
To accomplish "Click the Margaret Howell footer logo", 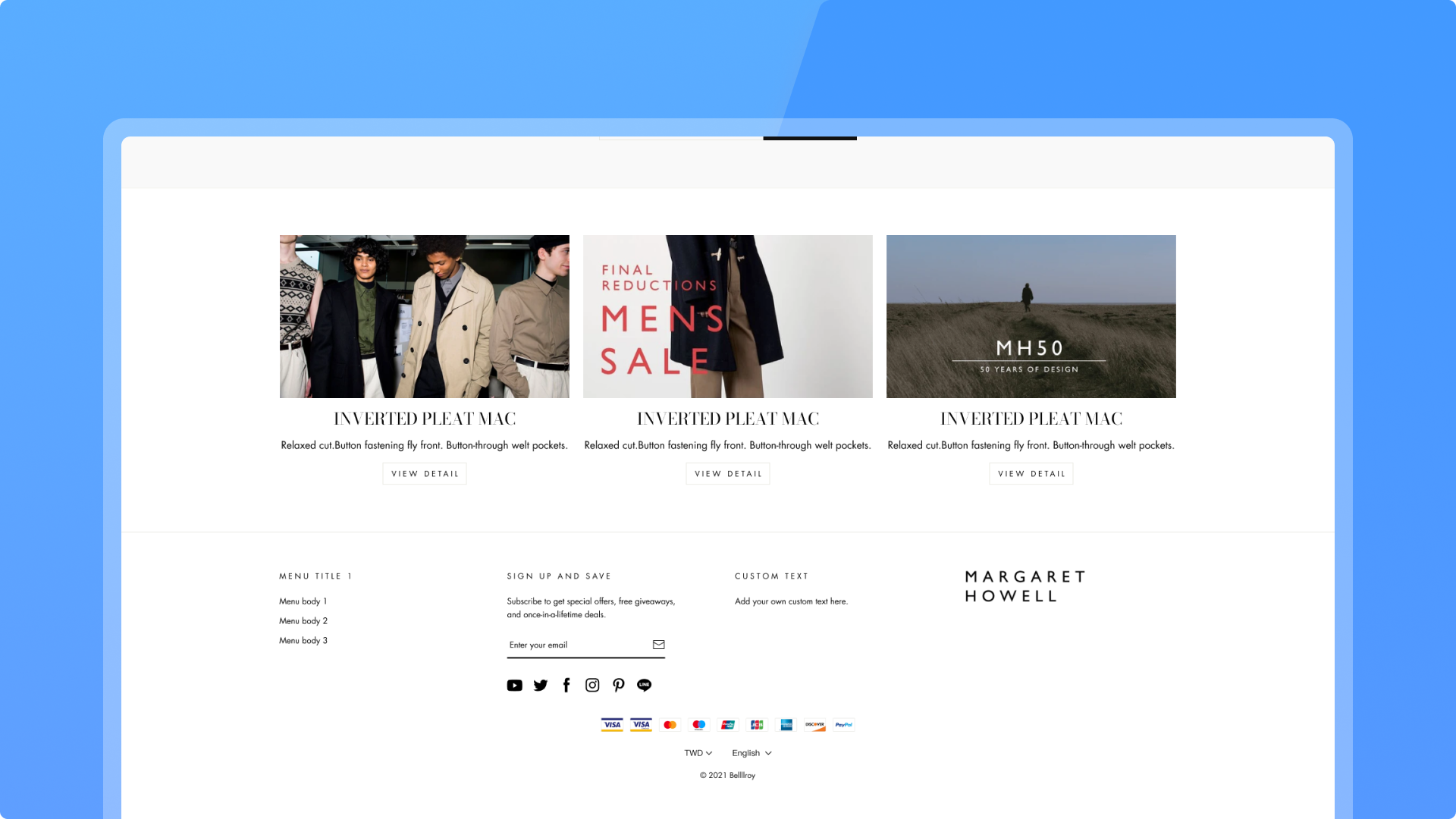I will coord(1025,586).
